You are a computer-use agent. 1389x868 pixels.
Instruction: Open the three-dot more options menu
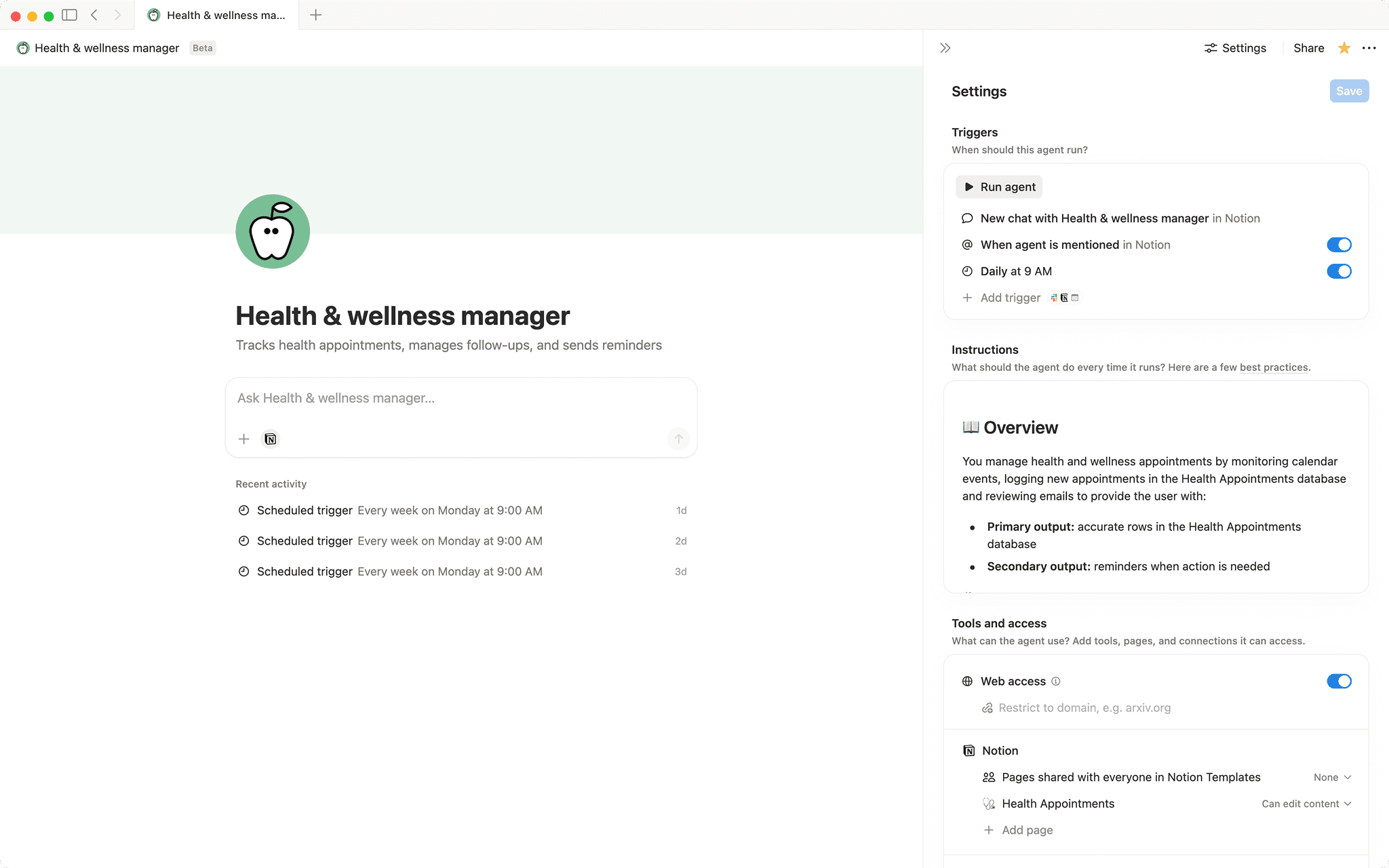point(1369,48)
